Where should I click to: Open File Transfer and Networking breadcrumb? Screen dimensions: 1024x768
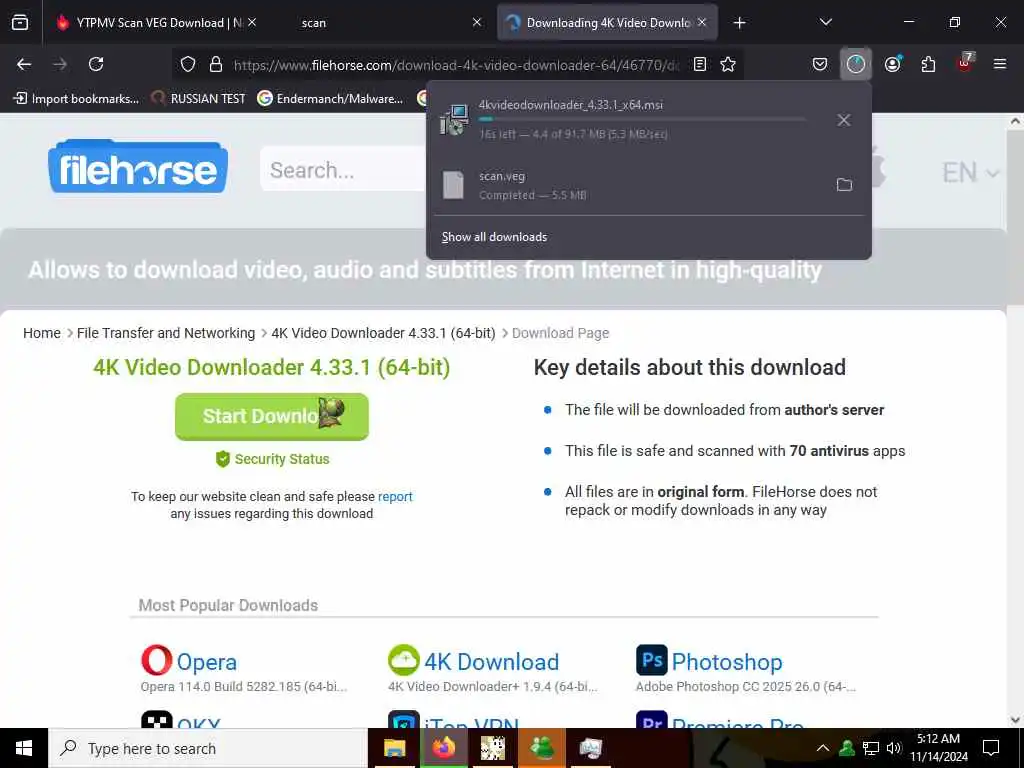point(166,333)
